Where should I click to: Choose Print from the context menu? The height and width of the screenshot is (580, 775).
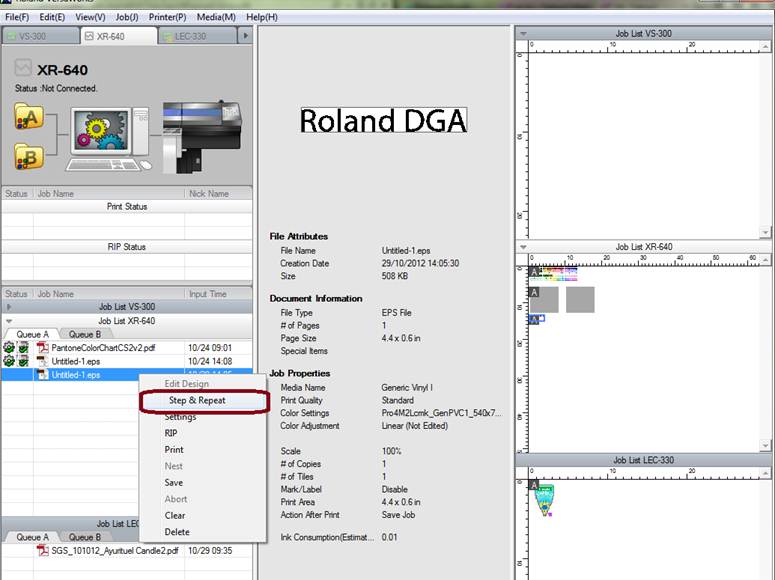203,449
